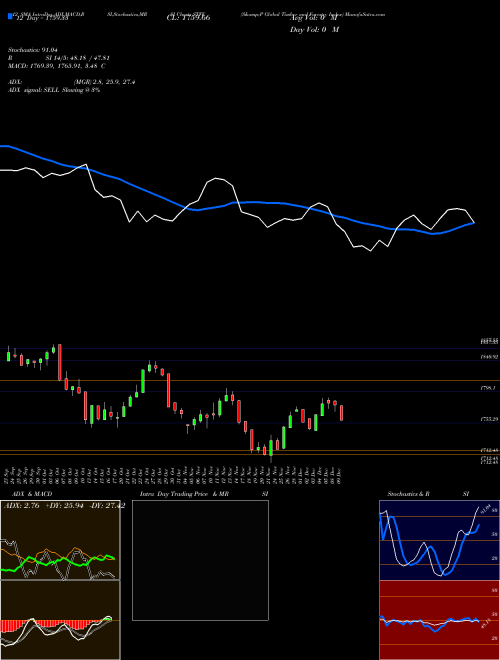Viewport: 500px width, 660px height.
Task: Click the MACD: 1769.89, 1765.91, 3.48 line
Action: [57, 66]
